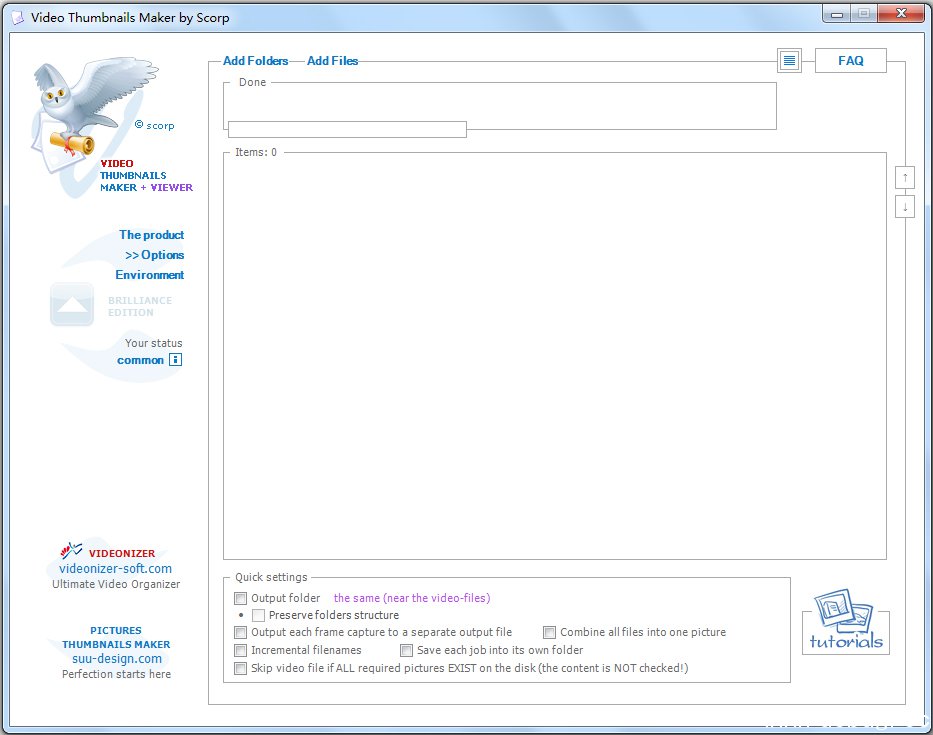Select The product in sidebar

click(151, 235)
